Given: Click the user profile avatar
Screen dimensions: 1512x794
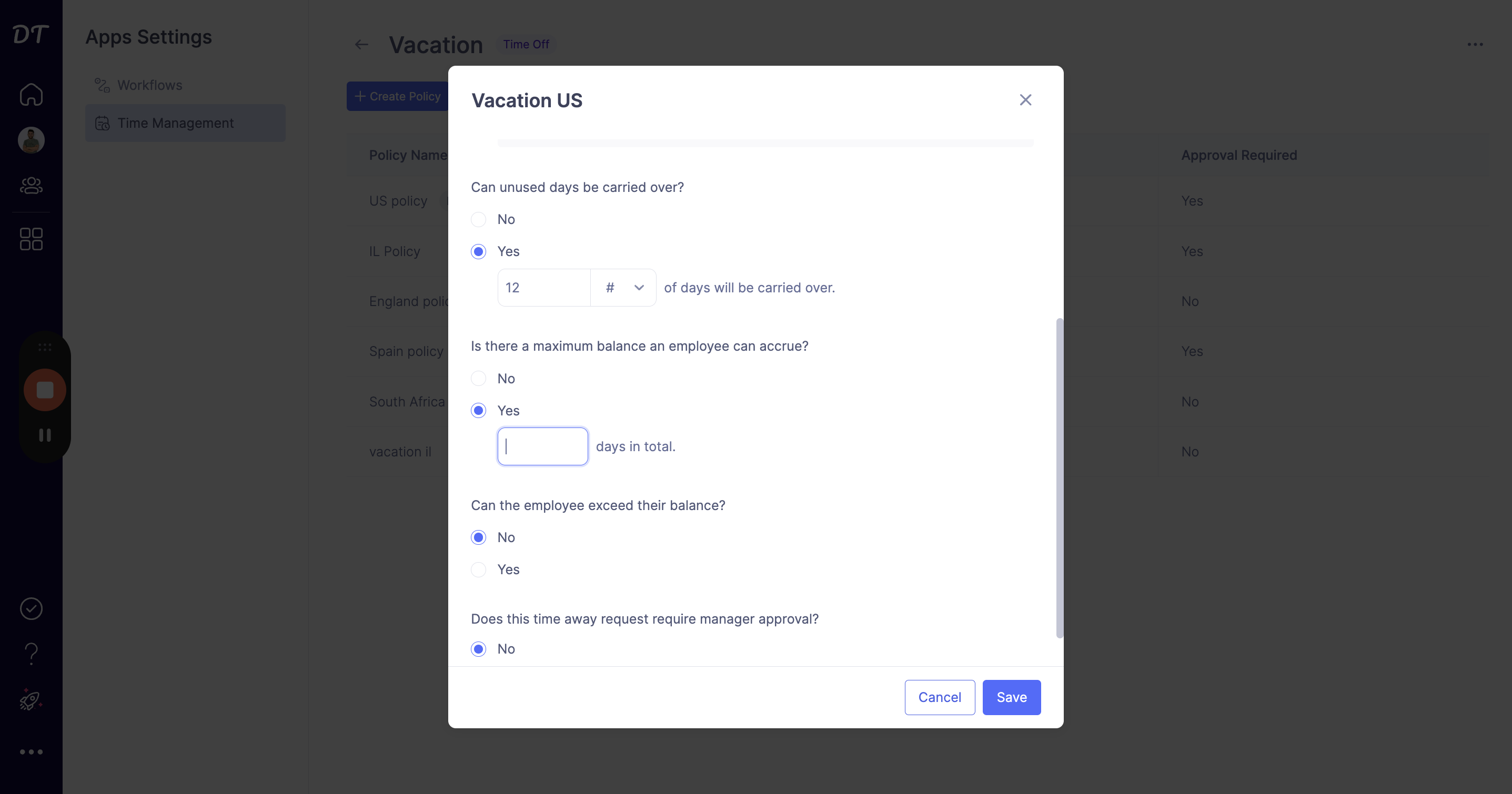Looking at the screenshot, I should (31, 140).
